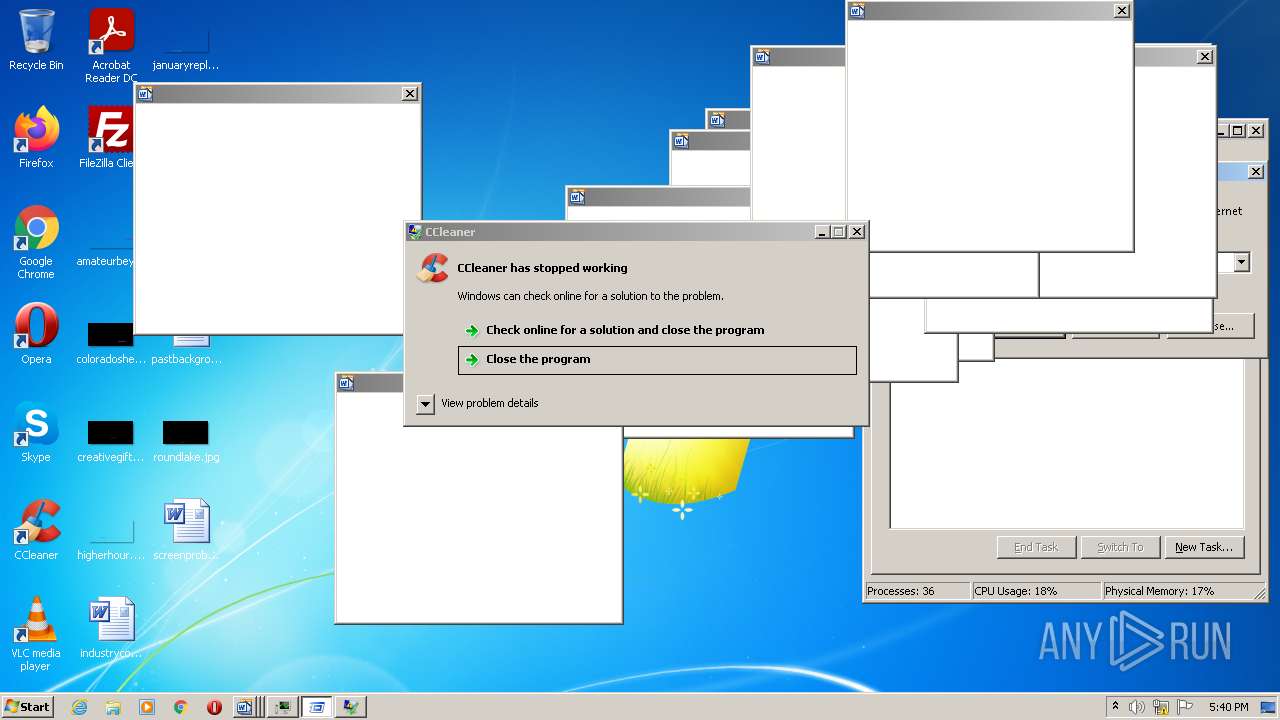Click End Task in Task Manager
1280x720 pixels.
pyautogui.click(x=1036, y=547)
